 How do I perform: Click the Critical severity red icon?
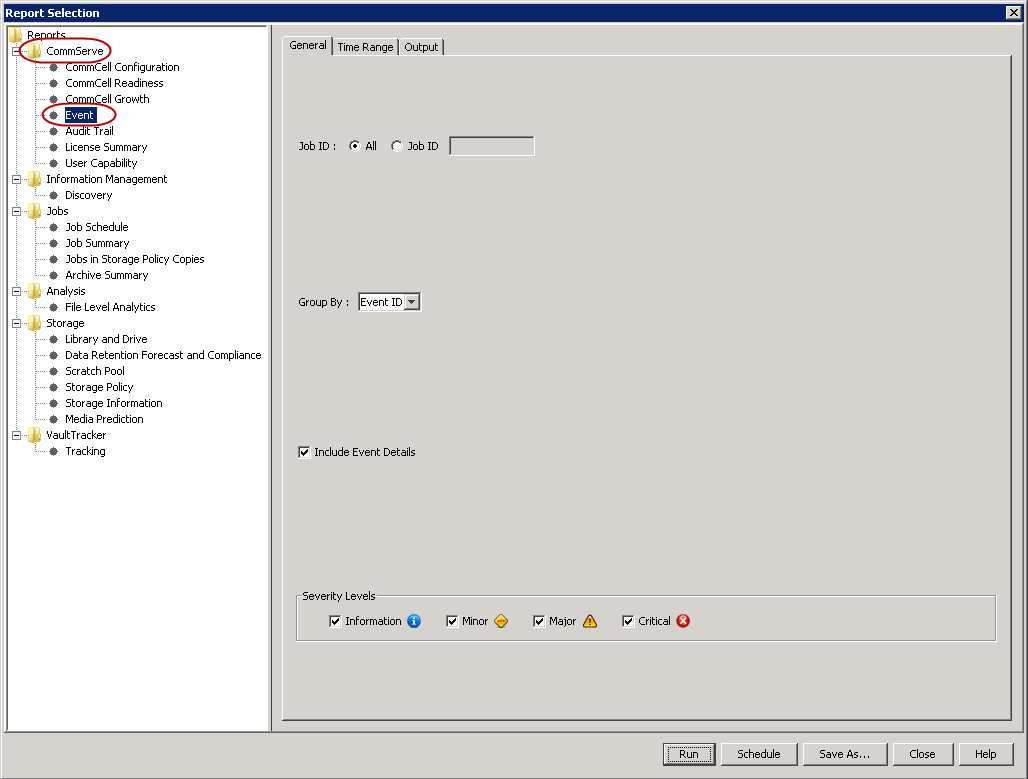click(x=683, y=621)
